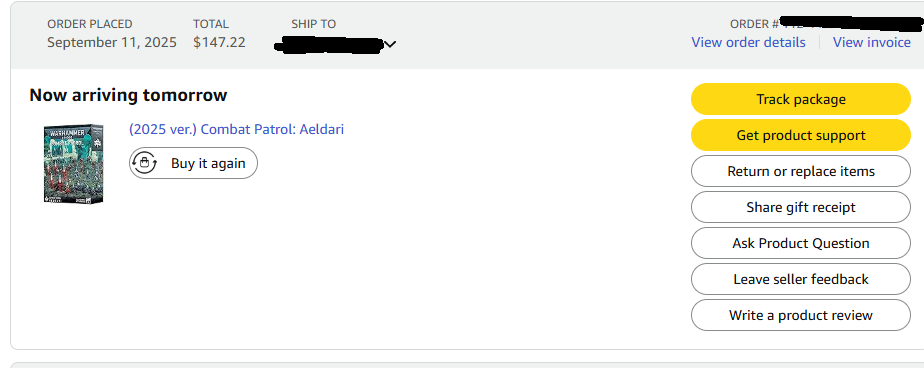Open Leave seller feedback
The height and width of the screenshot is (368, 924).
801,279
